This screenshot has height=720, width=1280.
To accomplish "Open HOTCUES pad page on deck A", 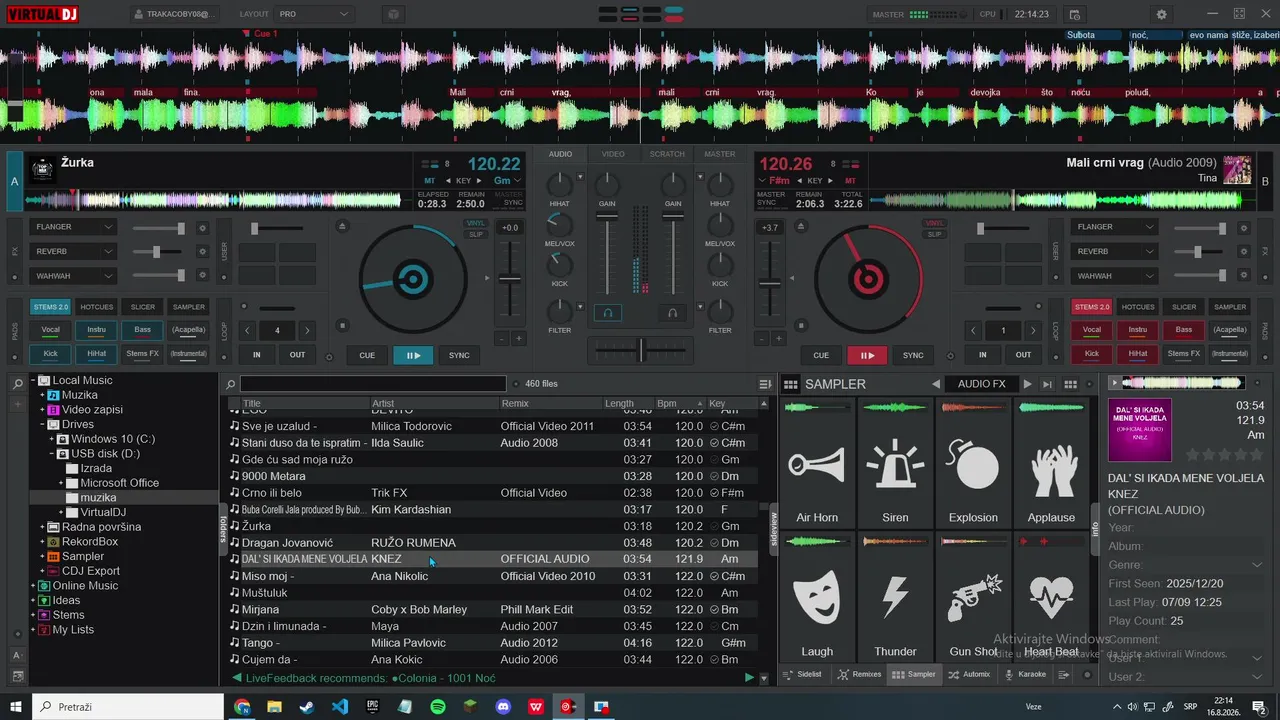I will [x=96, y=307].
